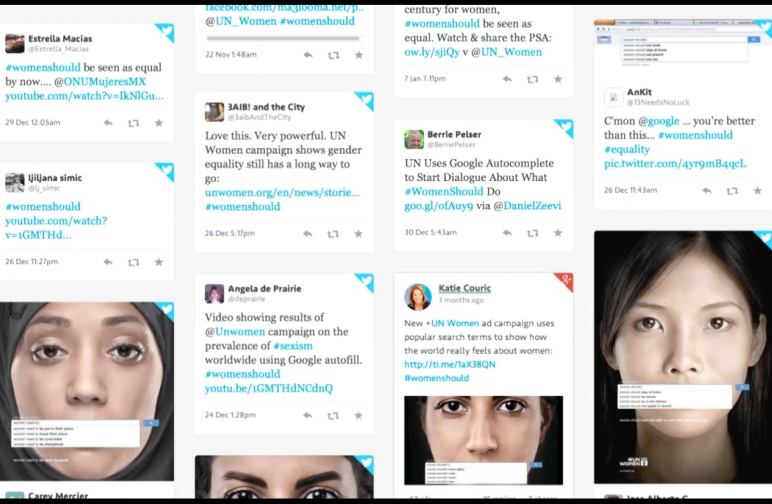Retweet Angela de Prairie's tweet

click(x=333, y=415)
